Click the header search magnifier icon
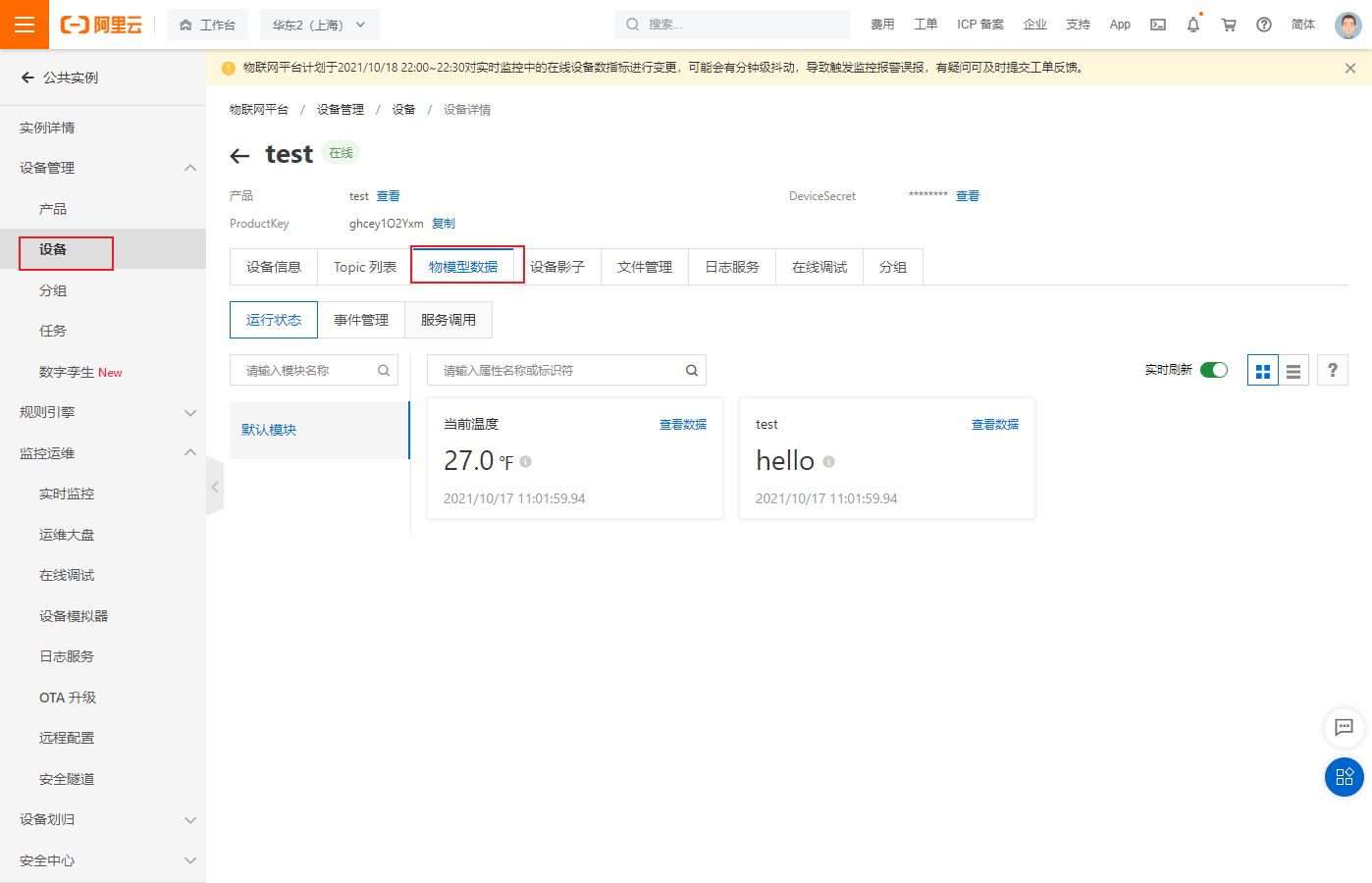This screenshot has height=883, width=1372. point(633,25)
